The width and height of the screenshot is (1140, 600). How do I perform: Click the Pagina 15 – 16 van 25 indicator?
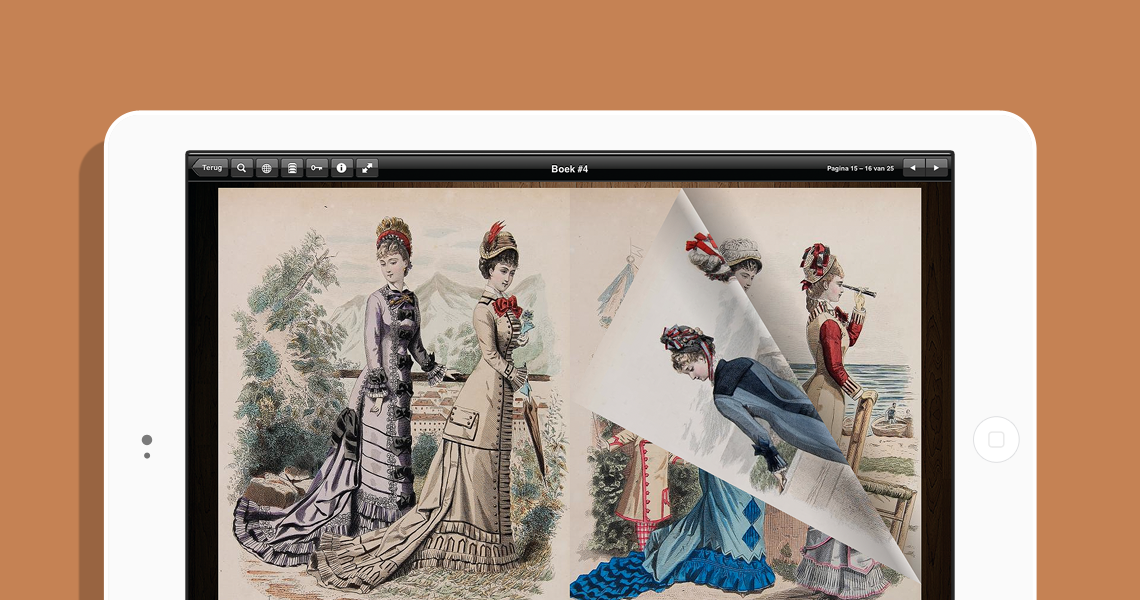[x=860, y=169]
